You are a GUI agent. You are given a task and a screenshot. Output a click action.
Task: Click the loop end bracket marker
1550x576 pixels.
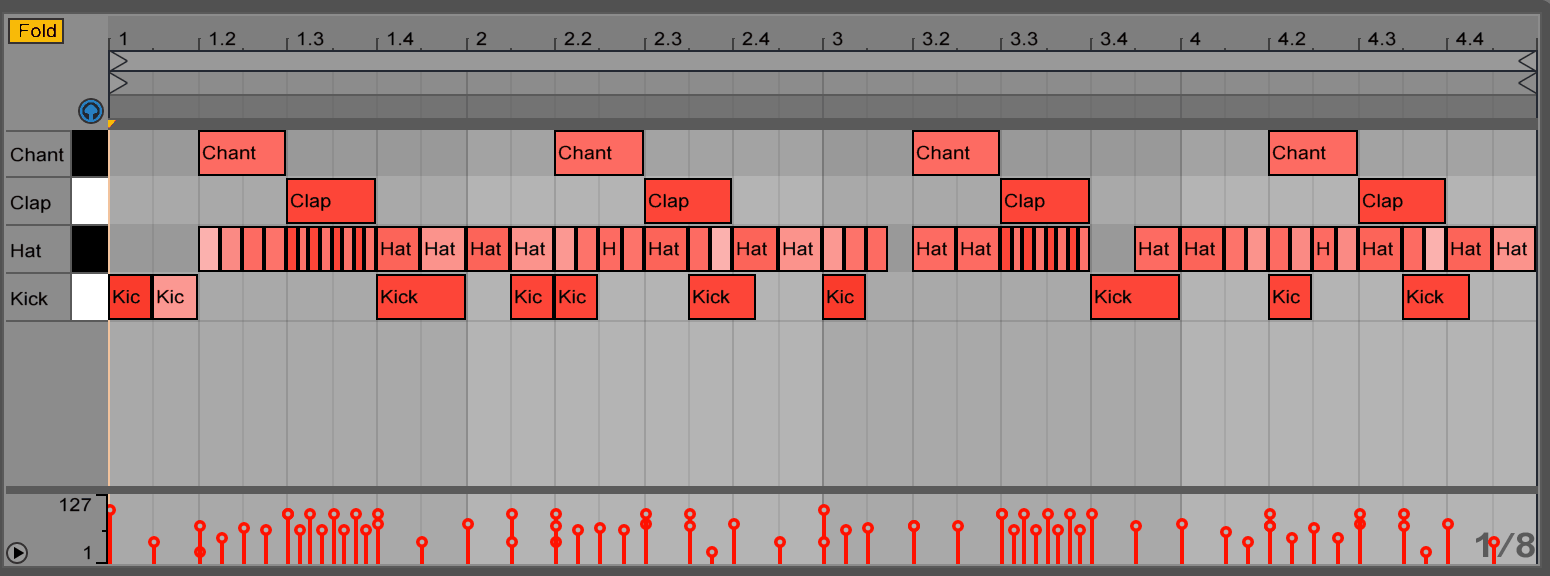pyautogui.click(x=1527, y=62)
